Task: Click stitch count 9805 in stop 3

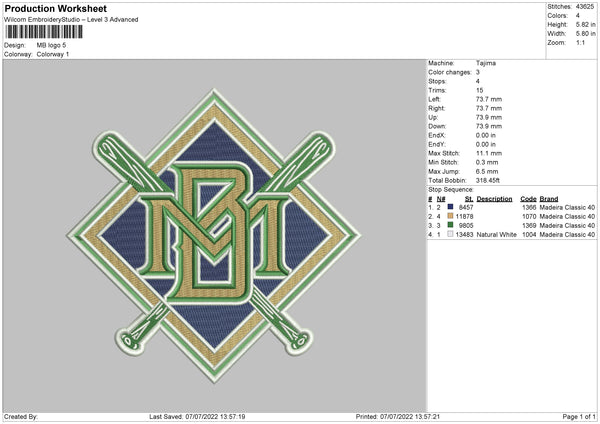Action: pyautogui.click(x=466, y=226)
